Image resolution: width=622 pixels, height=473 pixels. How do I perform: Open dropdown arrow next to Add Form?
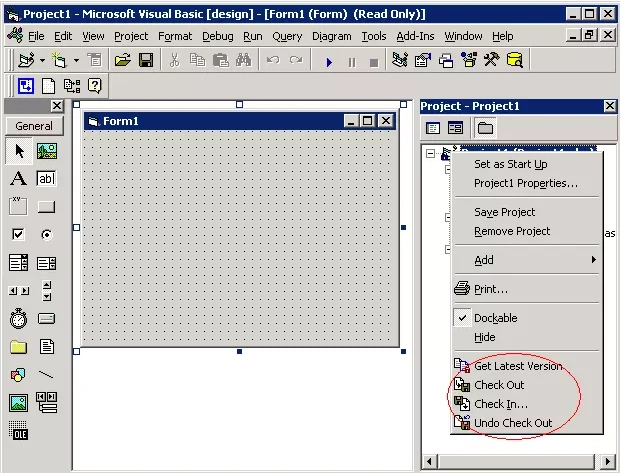[76, 61]
